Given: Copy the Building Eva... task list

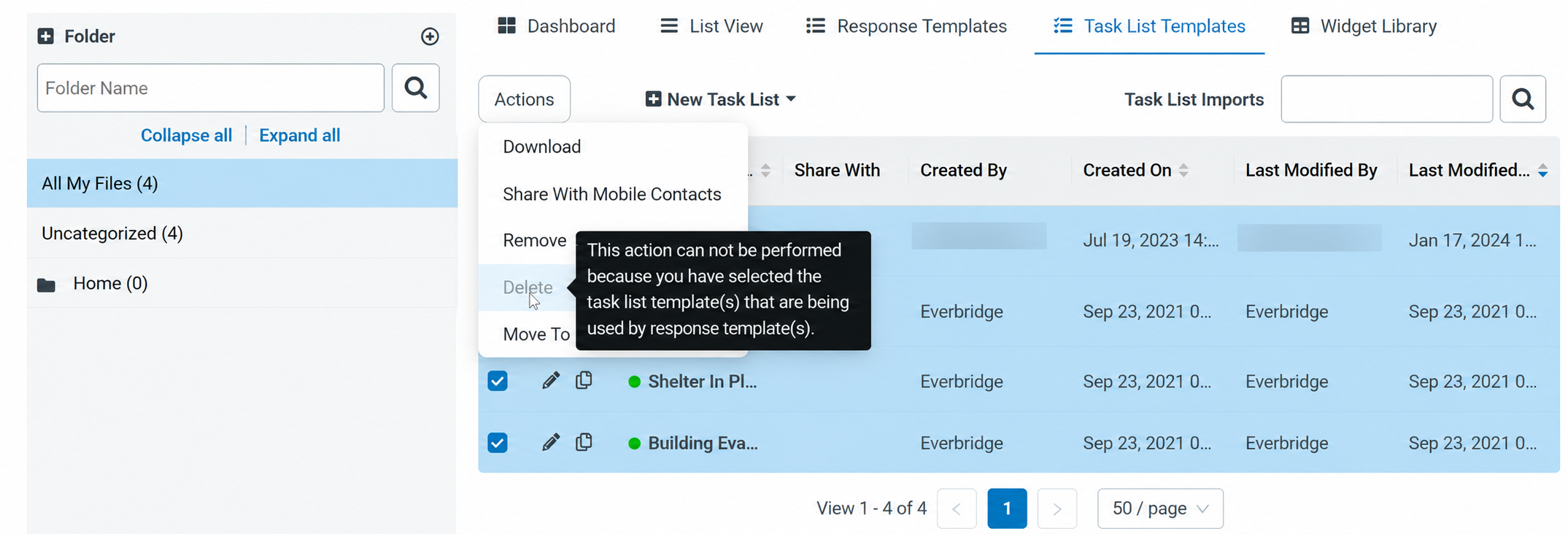Looking at the screenshot, I should 584,441.
